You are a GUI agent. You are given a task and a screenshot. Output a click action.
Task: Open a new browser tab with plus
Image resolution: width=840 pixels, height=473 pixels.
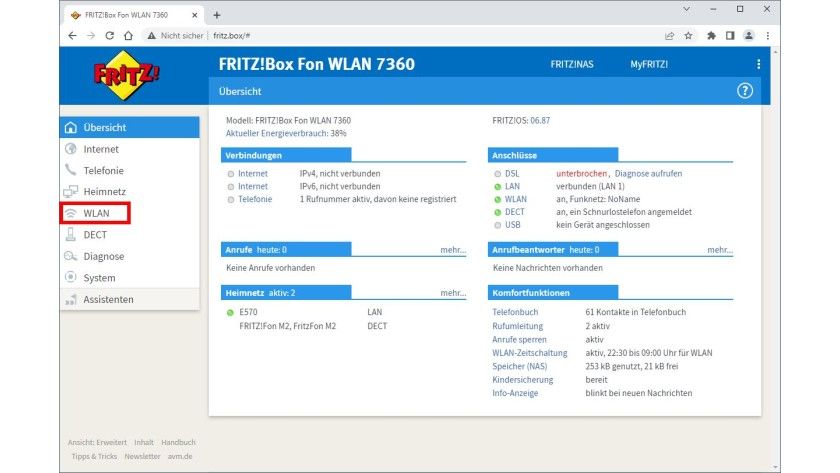[217, 15]
